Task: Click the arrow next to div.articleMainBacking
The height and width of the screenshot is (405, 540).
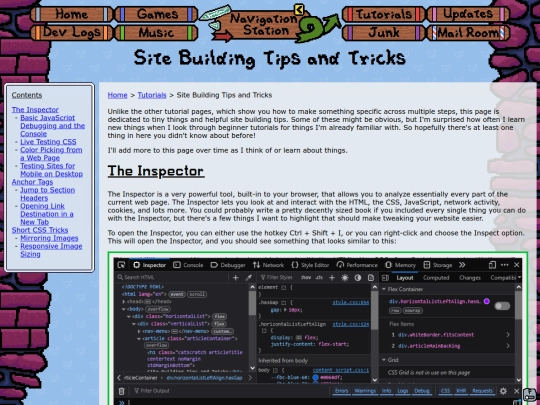Action: [508, 346]
